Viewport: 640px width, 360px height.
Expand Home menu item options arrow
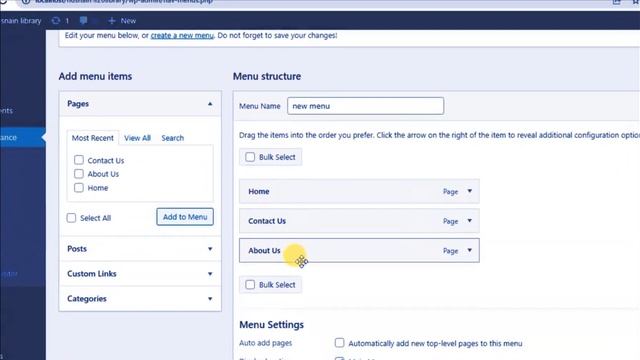click(x=470, y=191)
